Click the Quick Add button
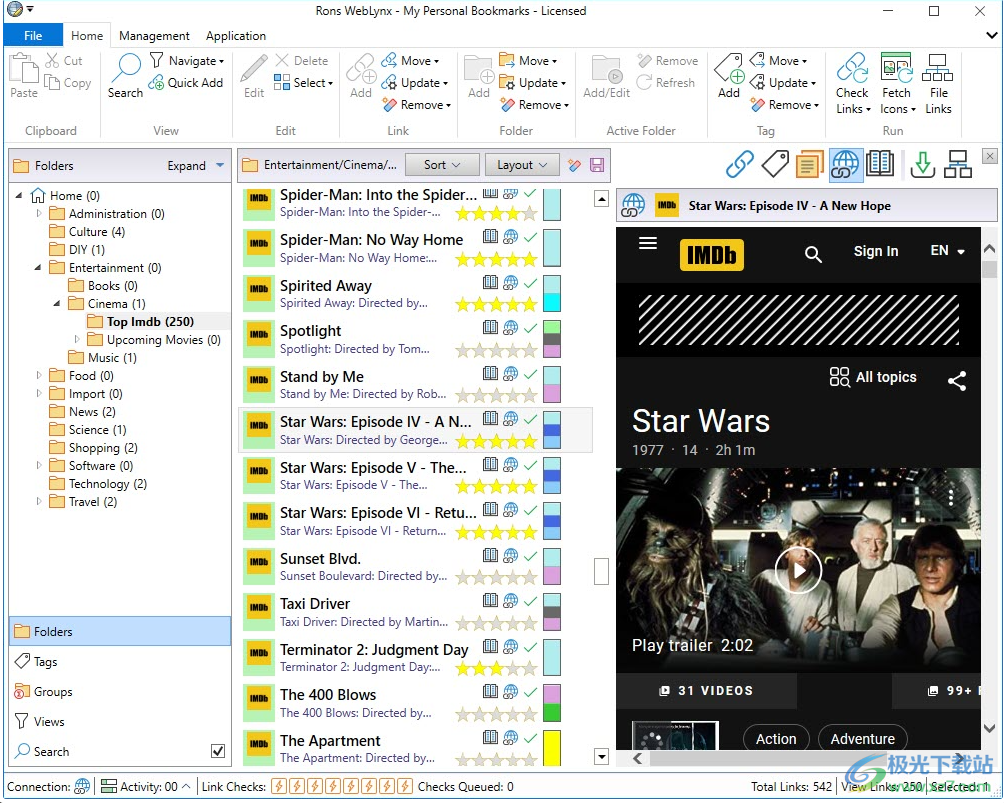Screen dimensions: 1004x803 click(186, 83)
